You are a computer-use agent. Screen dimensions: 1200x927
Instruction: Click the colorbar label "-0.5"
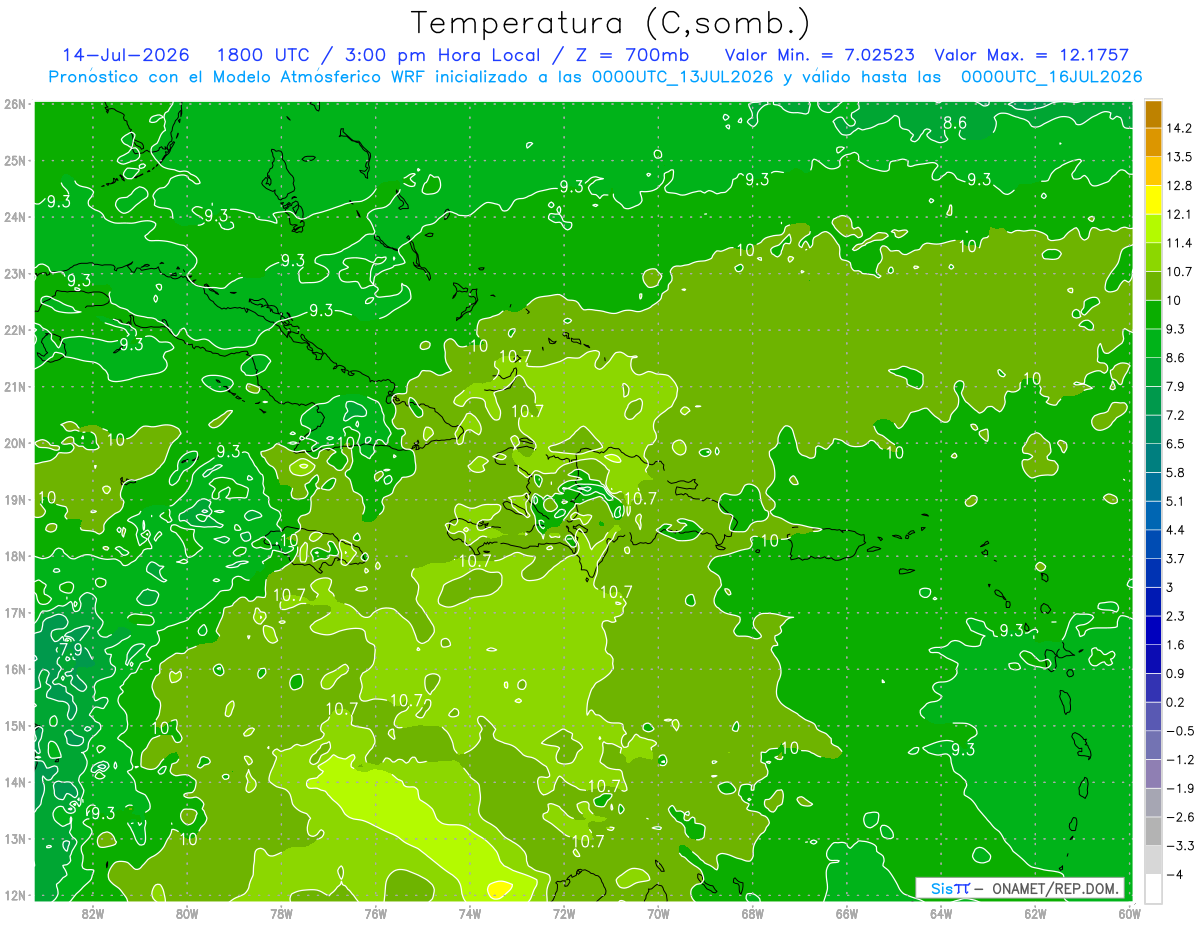click(x=1180, y=731)
